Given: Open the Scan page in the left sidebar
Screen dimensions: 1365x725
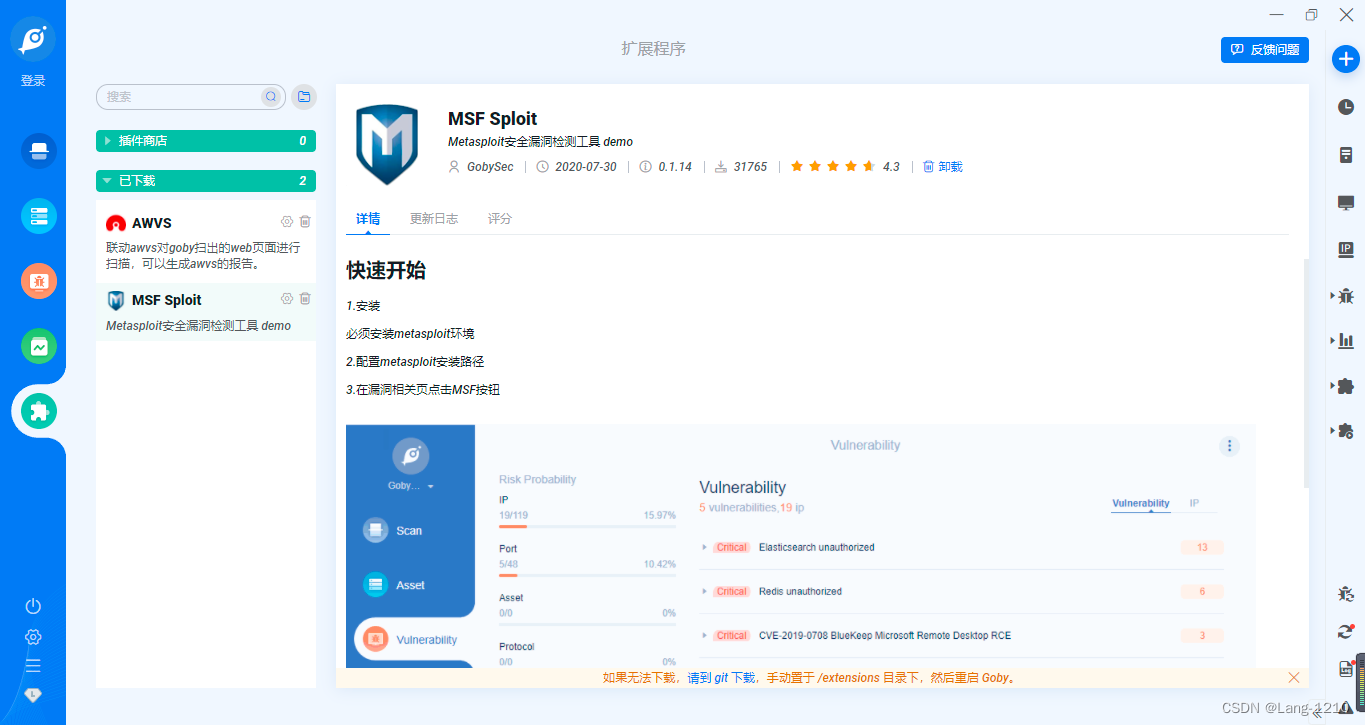Looking at the screenshot, I should pyautogui.click(x=39, y=151).
